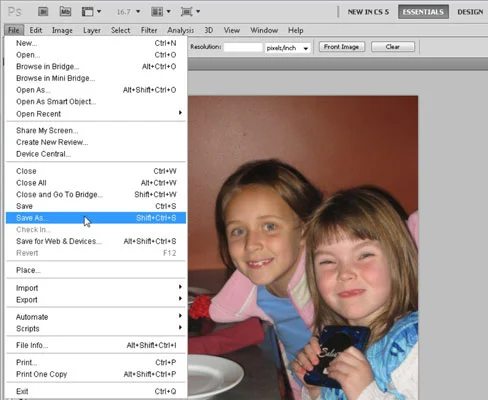Expand the Import submenu
Screen dimensions: 488x400
tap(96, 288)
